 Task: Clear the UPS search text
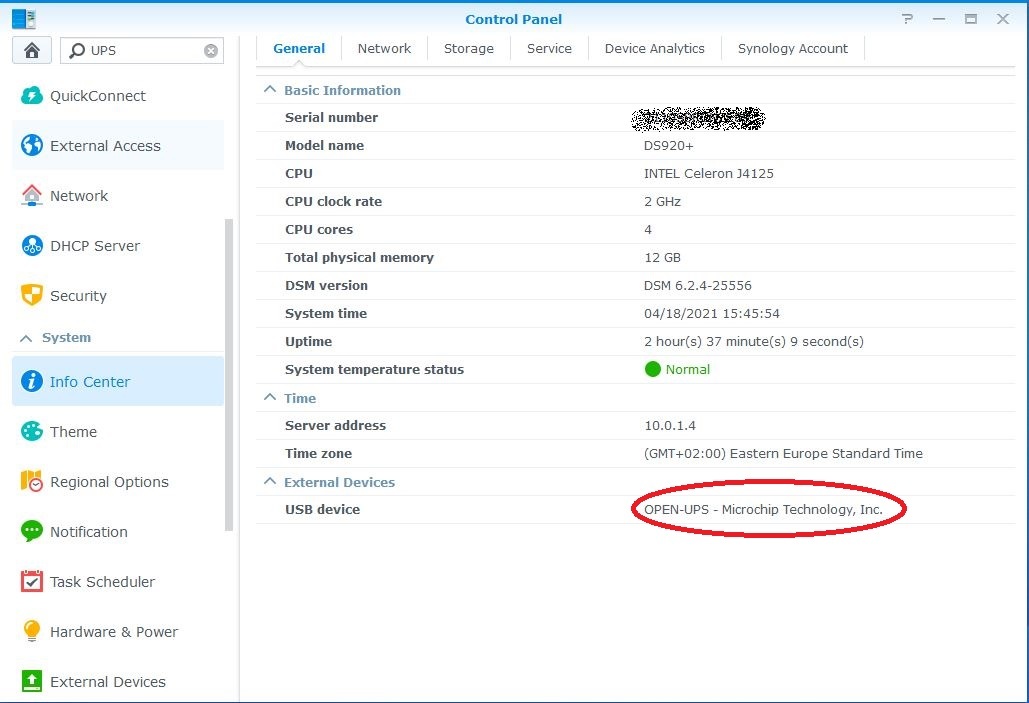pyautogui.click(x=211, y=51)
